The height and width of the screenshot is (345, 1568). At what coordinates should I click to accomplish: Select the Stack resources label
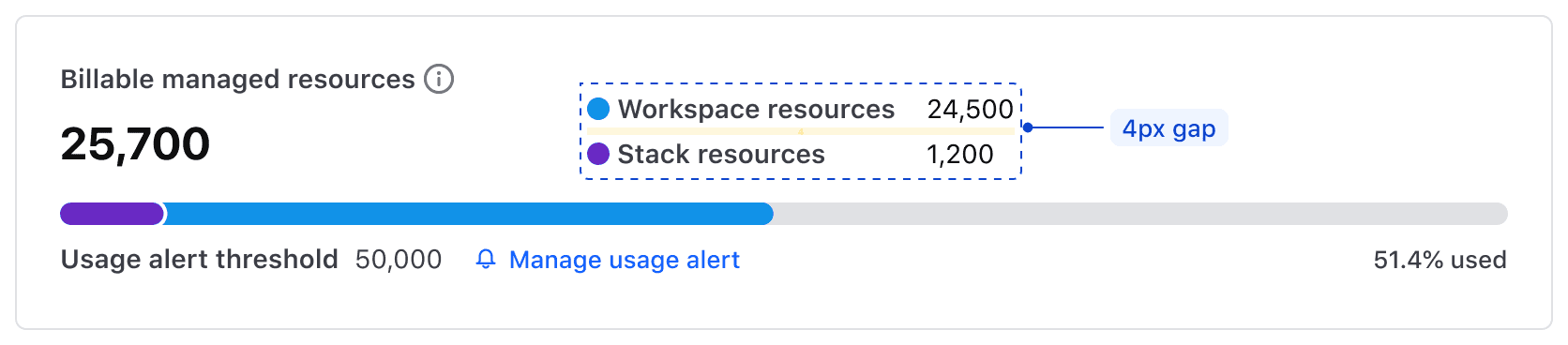pyautogui.click(x=721, y=154)
